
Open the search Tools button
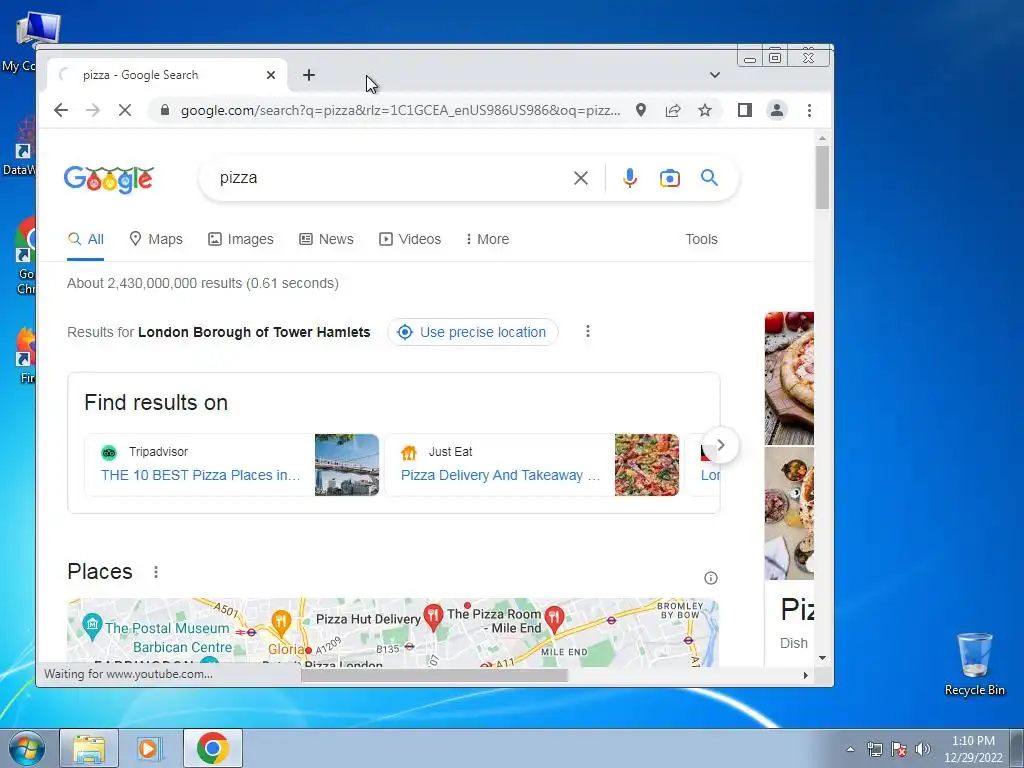[701, 239]
